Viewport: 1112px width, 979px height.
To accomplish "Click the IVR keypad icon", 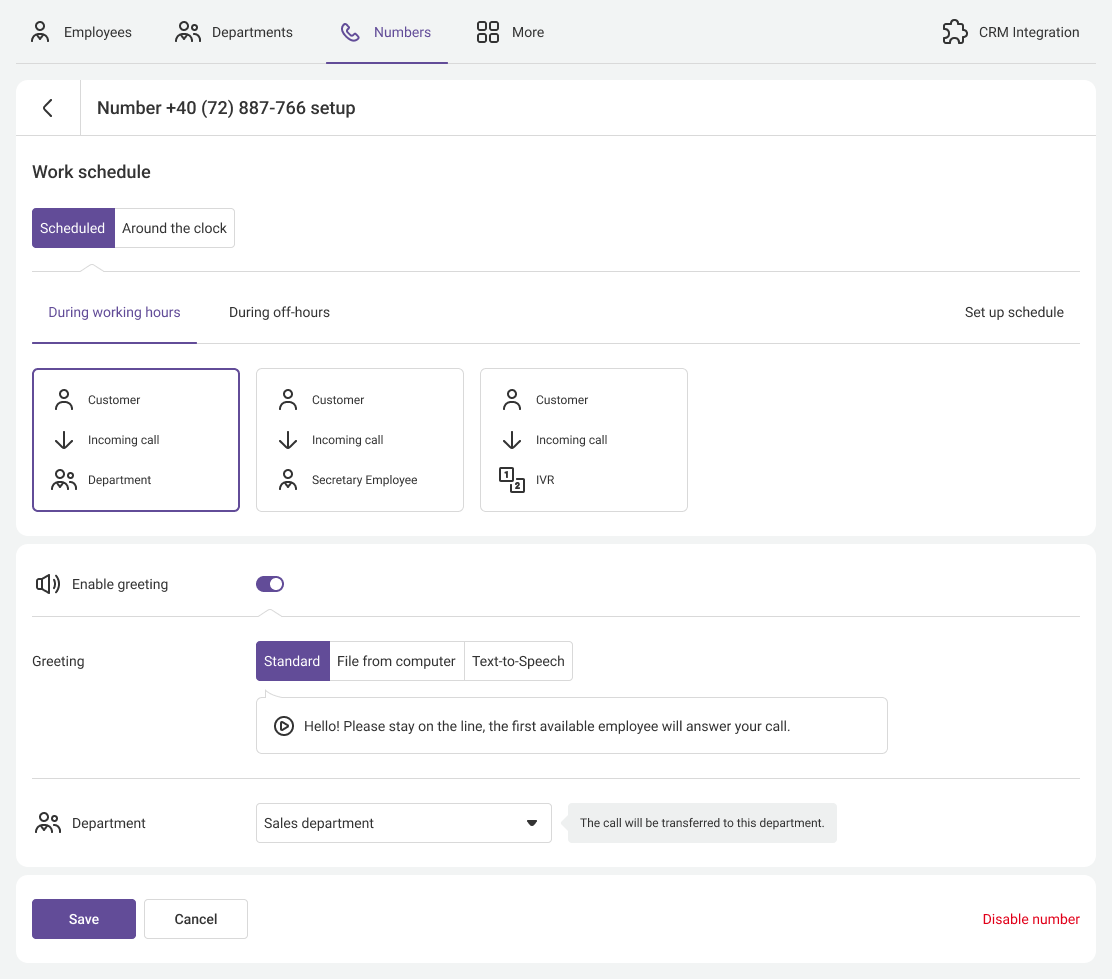I will 512,480.
